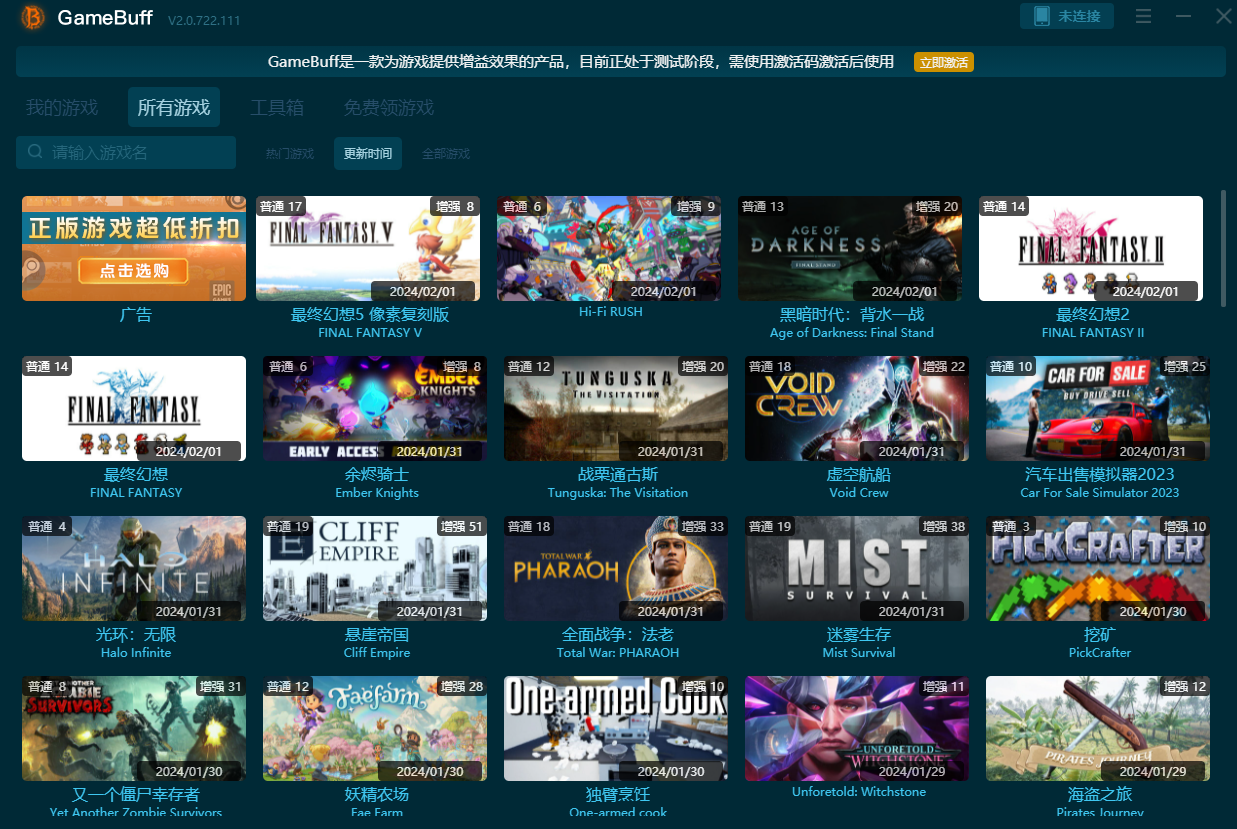The image size is (1237, 829).
Task: Open the PickCrafter thumbnail
Action: pyautogui.click(x=1098, y=568)
